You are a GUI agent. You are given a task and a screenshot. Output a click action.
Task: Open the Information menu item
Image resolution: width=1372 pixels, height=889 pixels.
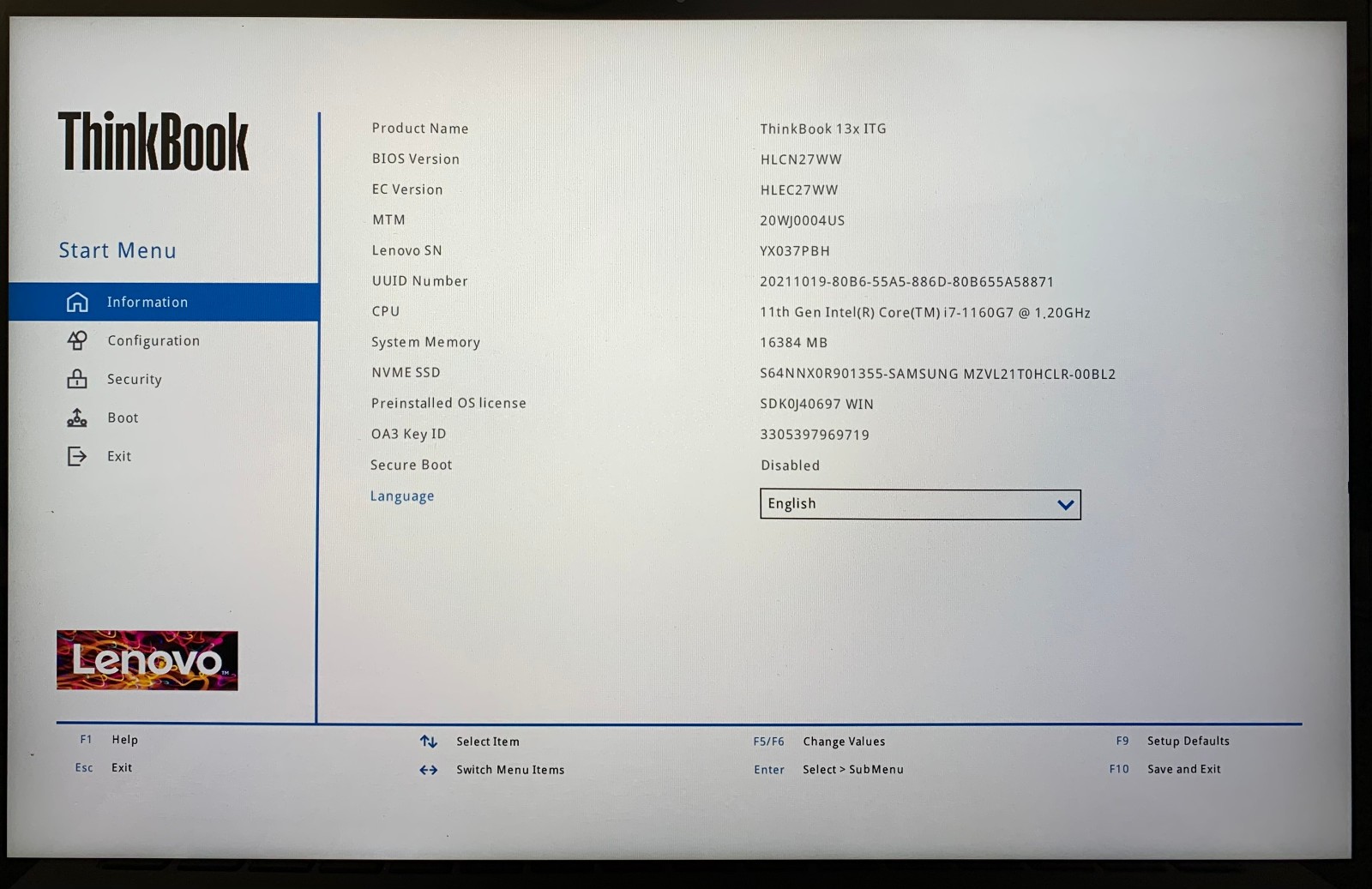coord(164,302)
